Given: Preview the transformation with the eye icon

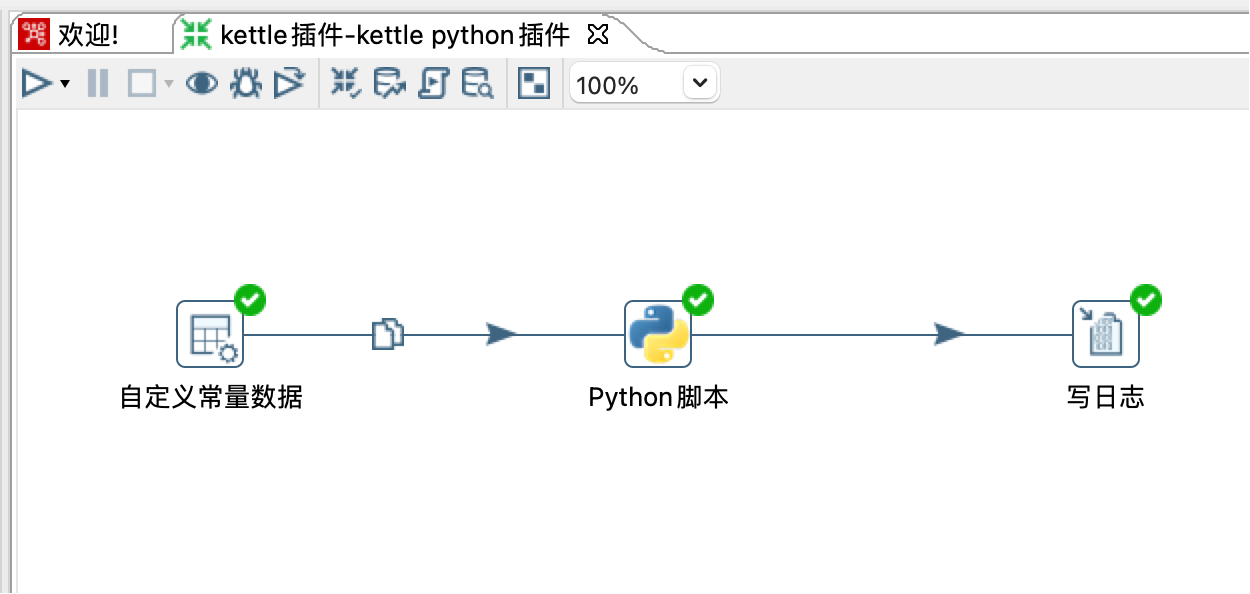Looking at the screenshot, I should (x=202, y=84).
